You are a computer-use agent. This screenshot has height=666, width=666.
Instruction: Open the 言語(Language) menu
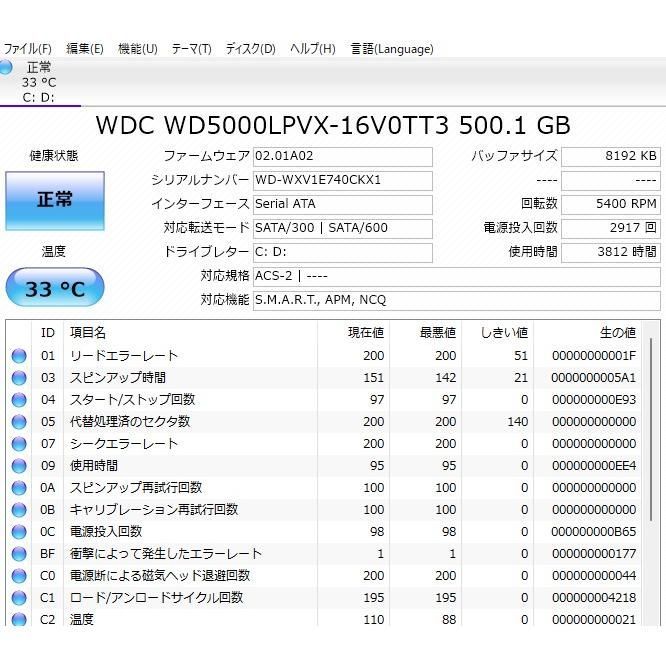(x=392, y=49)
